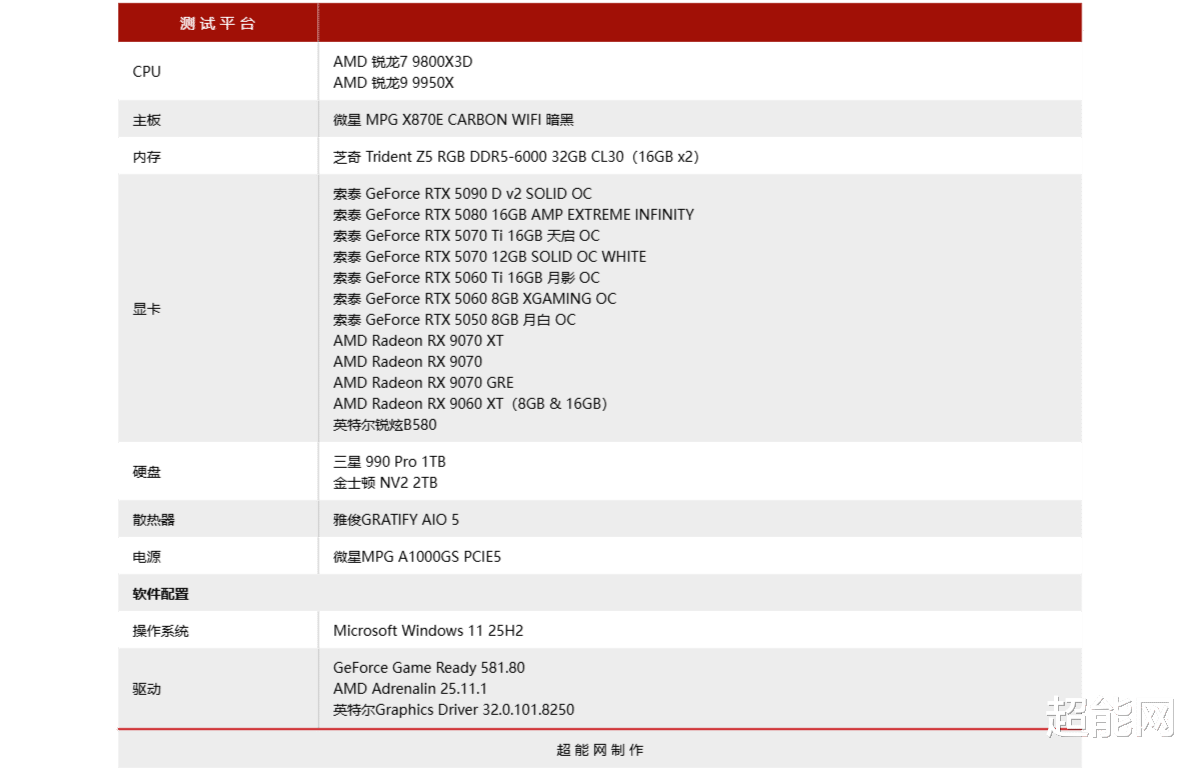
Task: Select the 显卡 row label
Action: pyautogui.click(x=146, y=309)
